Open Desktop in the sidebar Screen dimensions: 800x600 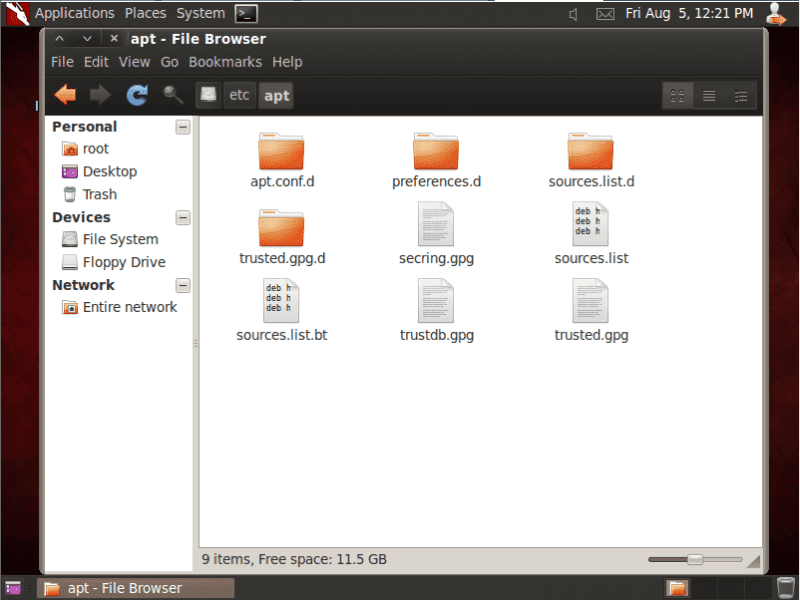click(99, 171)
